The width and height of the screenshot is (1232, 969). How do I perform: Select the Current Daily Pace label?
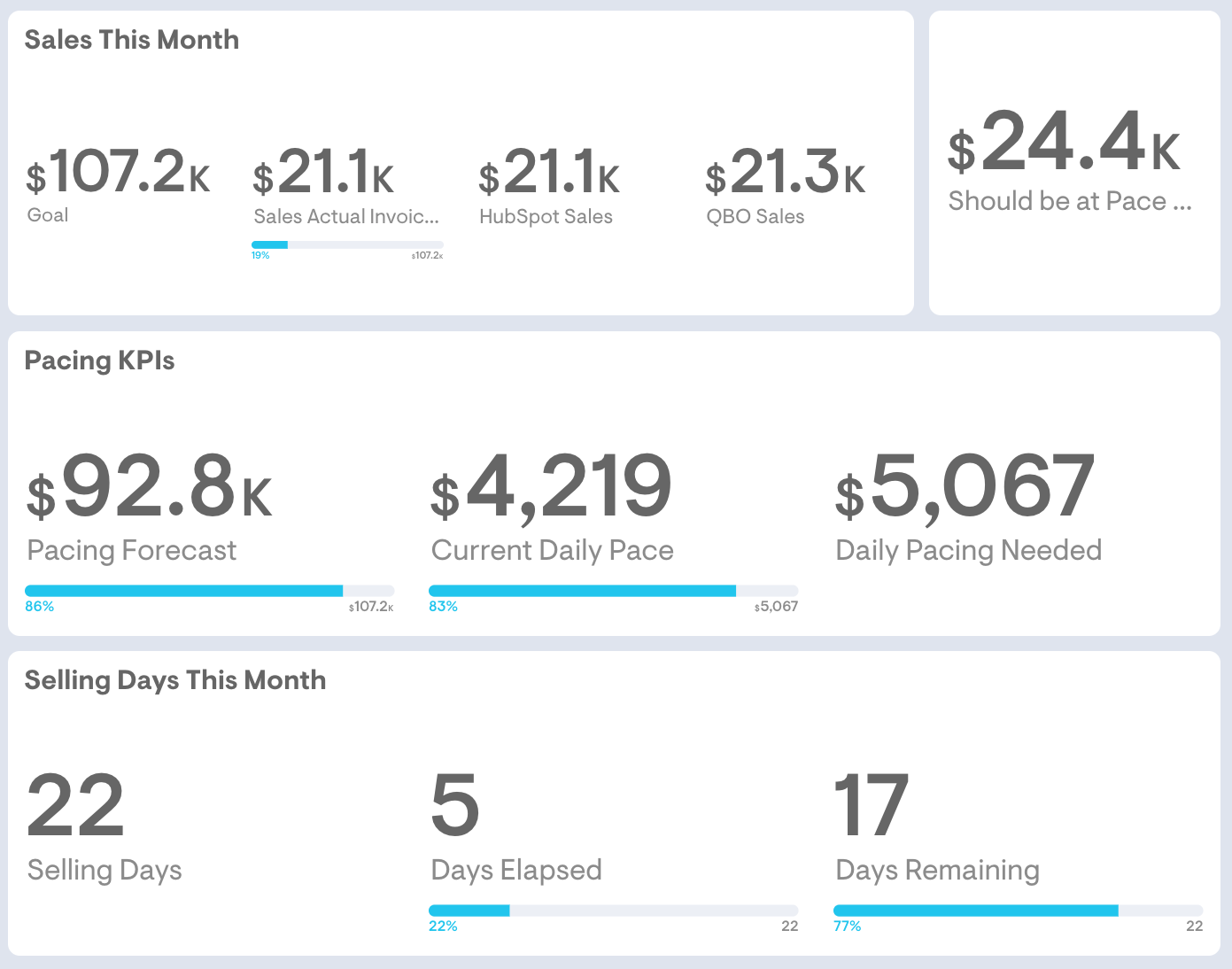(x=553, y=551)
